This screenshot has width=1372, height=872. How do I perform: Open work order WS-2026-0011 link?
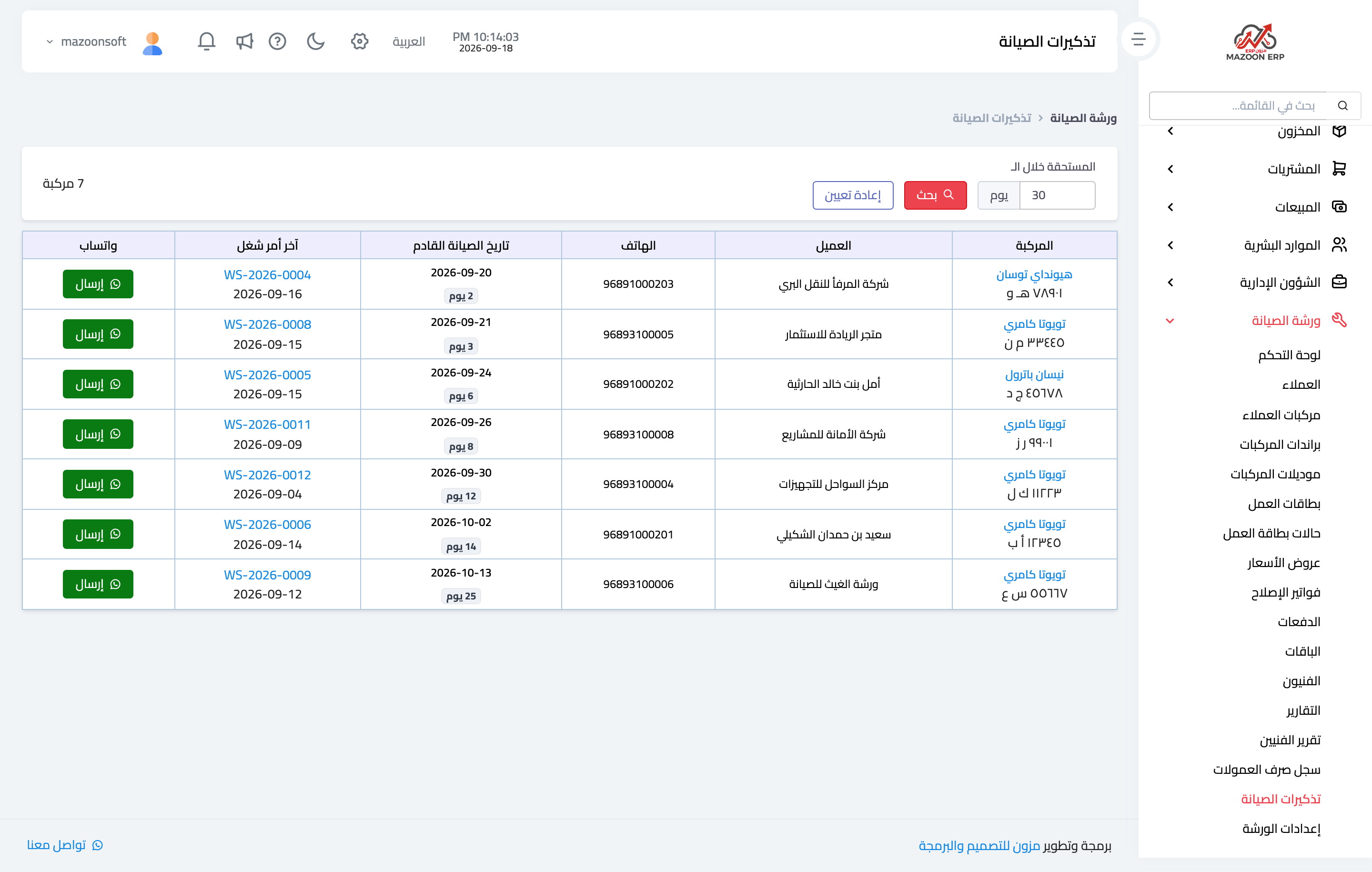pos(267,425)
